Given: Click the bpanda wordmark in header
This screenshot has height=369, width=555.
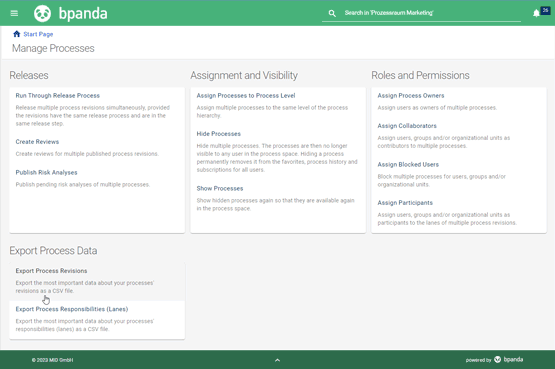Looking at the screenshot, I should [x=83, y=14].
